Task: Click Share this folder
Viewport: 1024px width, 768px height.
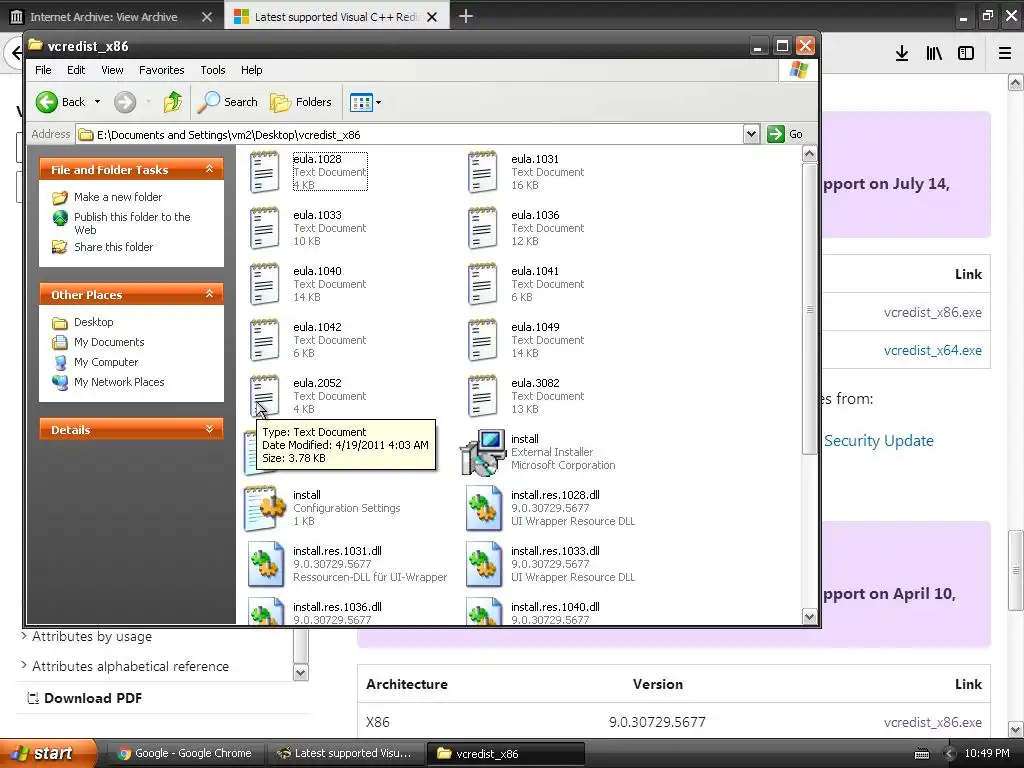Action: pyautogui.click(x=113, y=247)
